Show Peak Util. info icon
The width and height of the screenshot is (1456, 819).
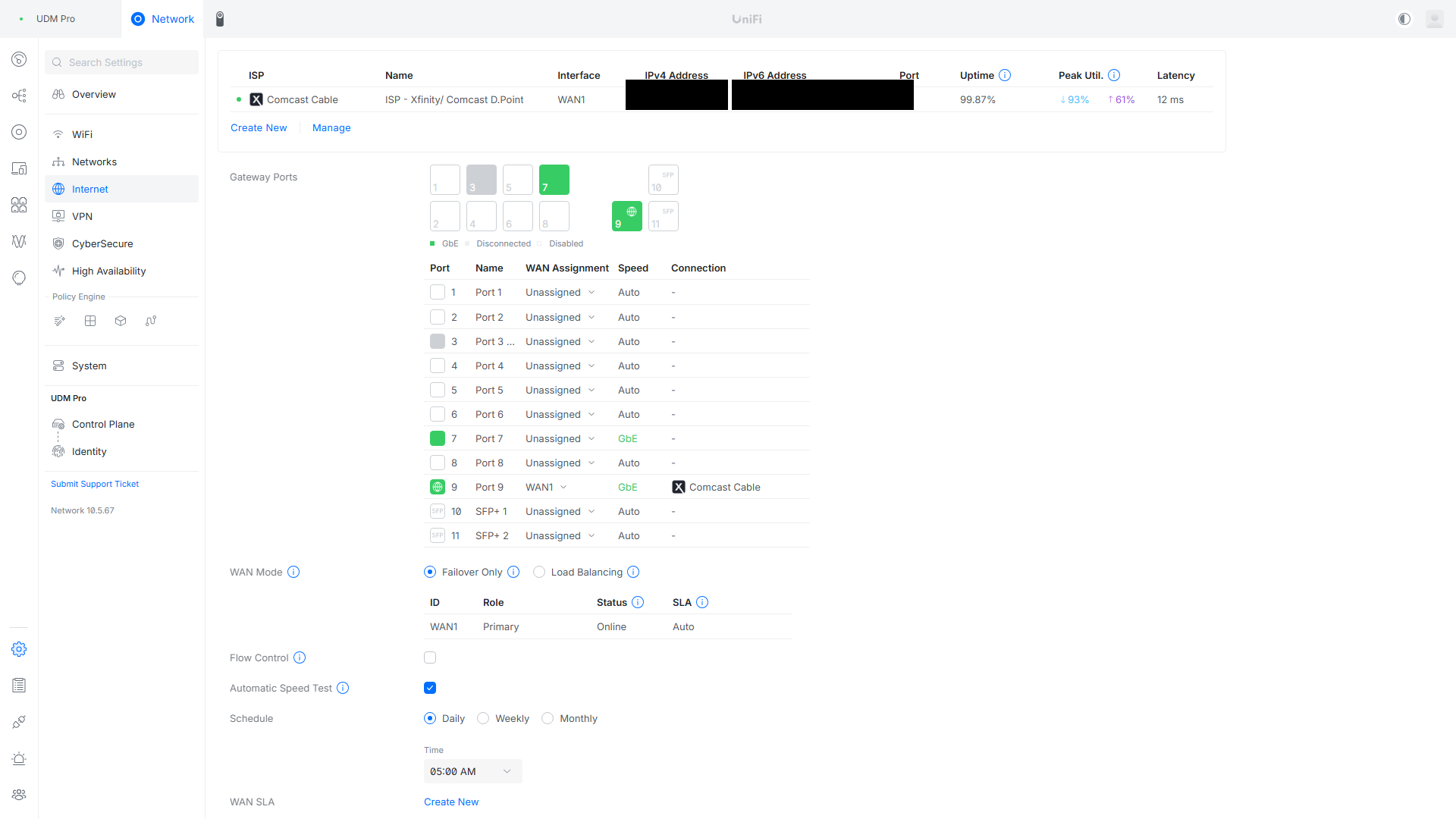coord(1114,75)
